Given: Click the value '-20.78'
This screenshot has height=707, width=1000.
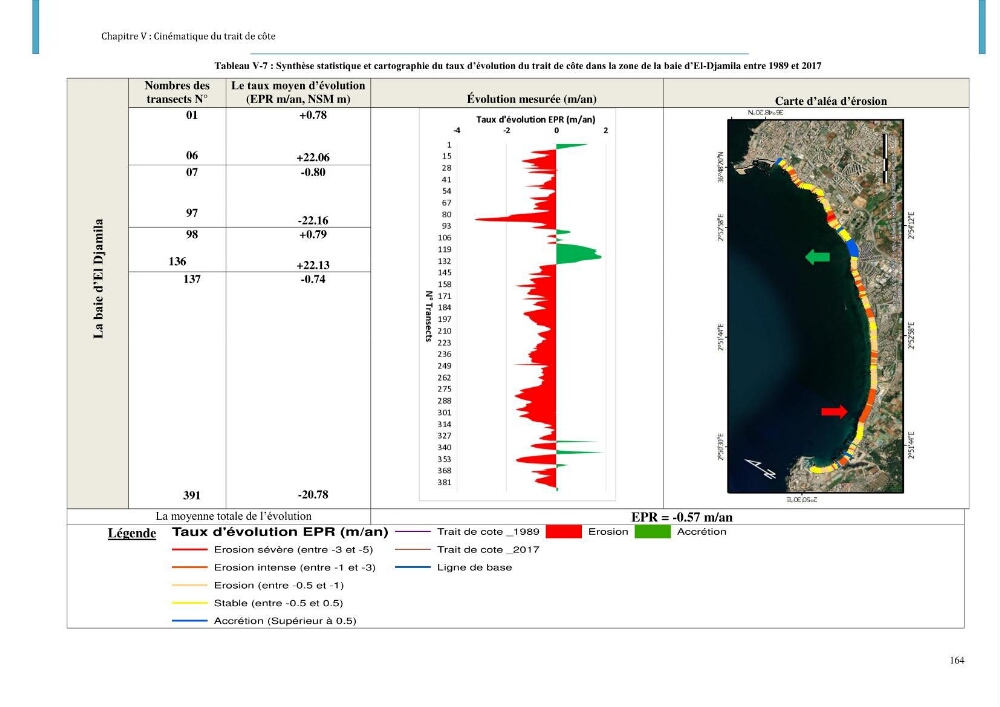Looking at the screenshot, I should (313, 495).
